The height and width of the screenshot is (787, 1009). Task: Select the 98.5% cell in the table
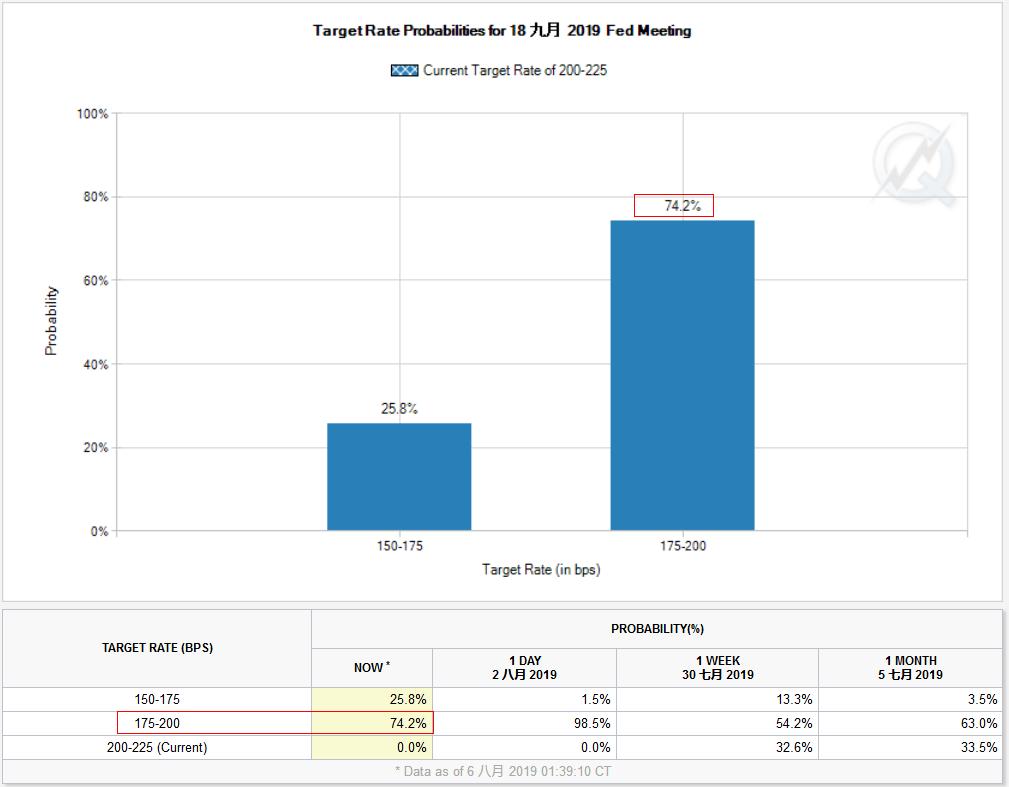[x=524, y=723]
